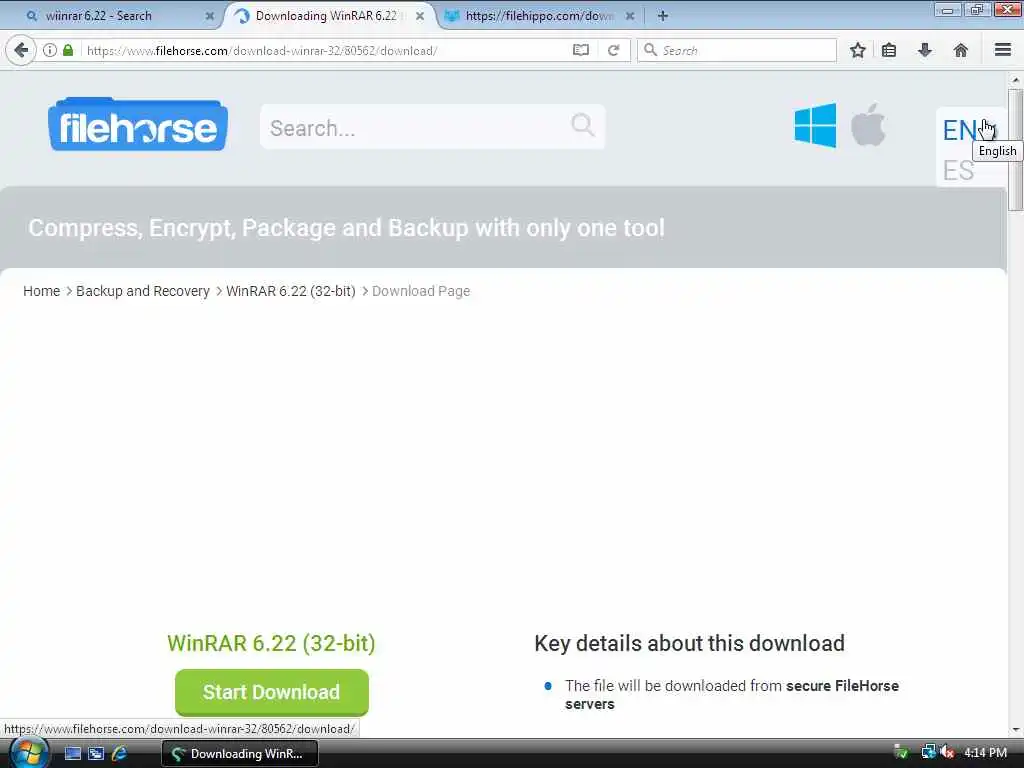Click page scrollbar down arrow
Screen dimensions: 1024x768
[x=1015, y=729]
